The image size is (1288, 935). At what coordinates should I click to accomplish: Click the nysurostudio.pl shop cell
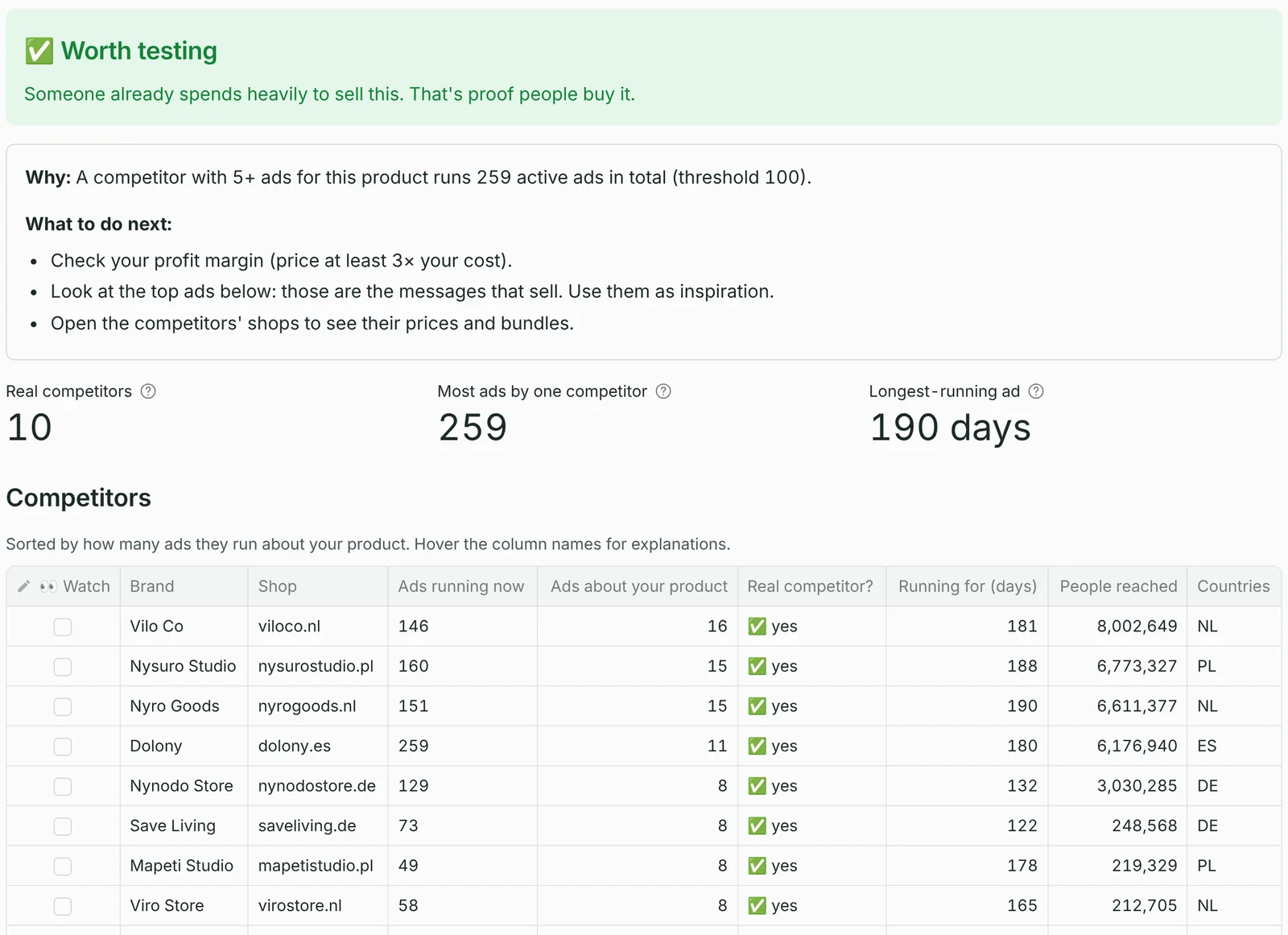point(316,666)
